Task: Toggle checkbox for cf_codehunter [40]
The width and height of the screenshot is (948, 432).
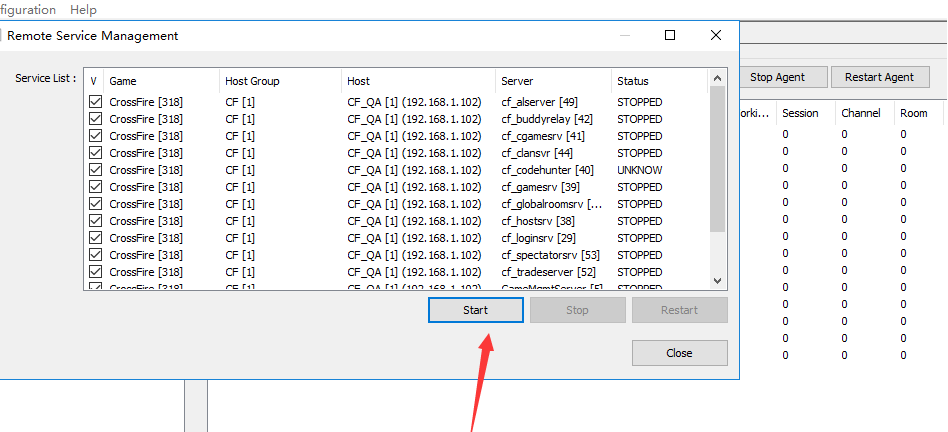Action: [95, 170]
